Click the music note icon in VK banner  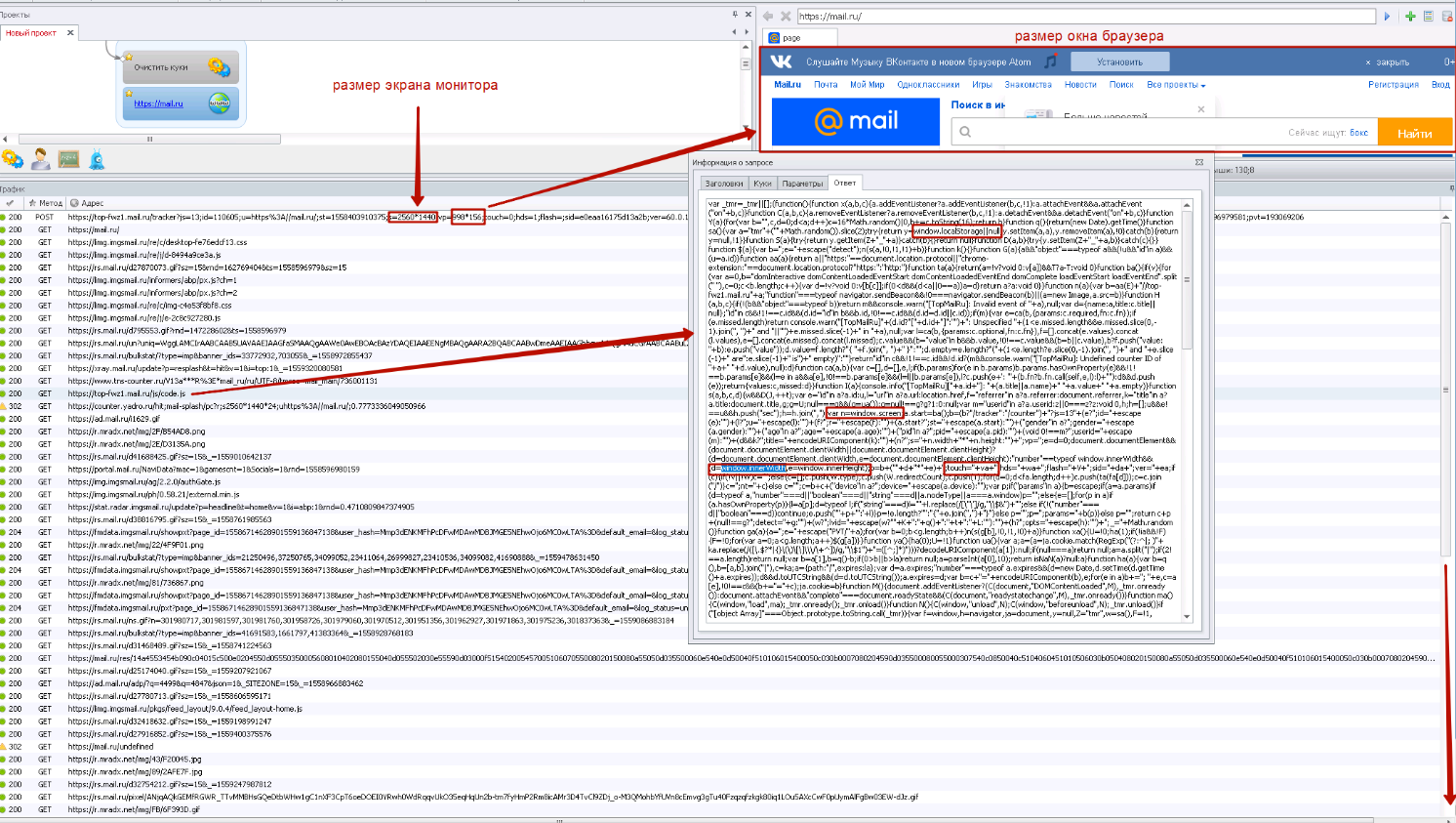click(1051, 62)
